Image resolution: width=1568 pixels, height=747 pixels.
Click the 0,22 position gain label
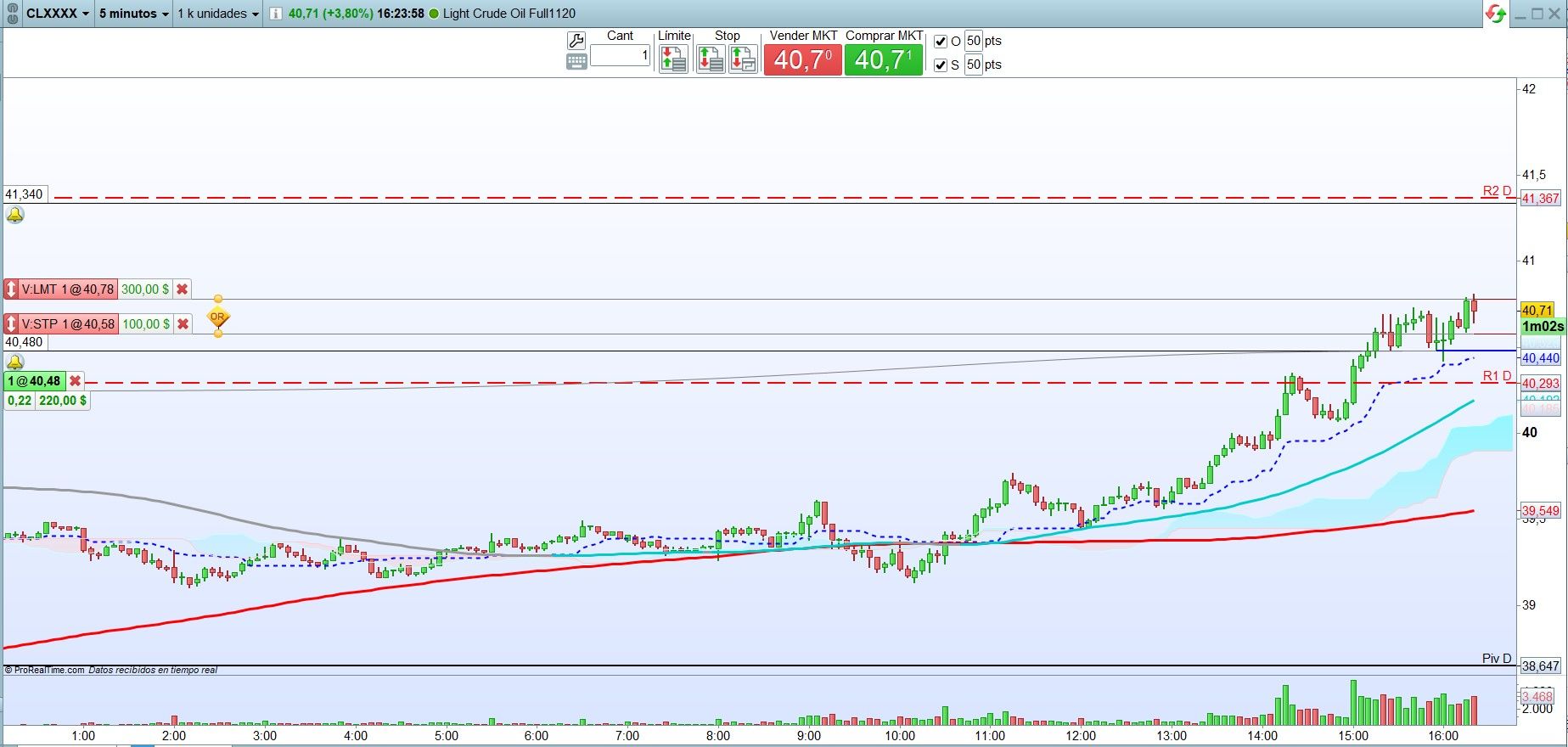click(x=20, y=401)
